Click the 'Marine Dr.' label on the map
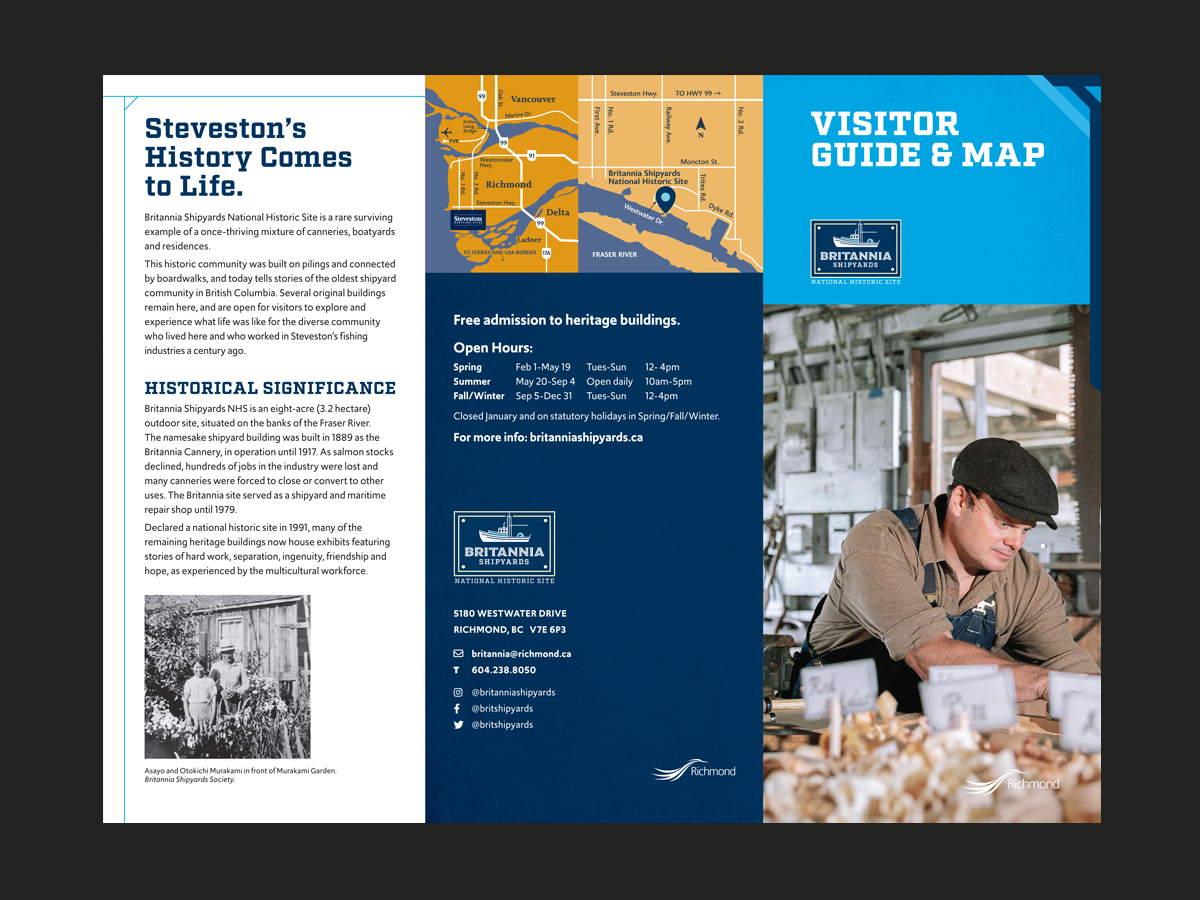This screenshot has height=900, width=1200. click(x=518, y=114)
